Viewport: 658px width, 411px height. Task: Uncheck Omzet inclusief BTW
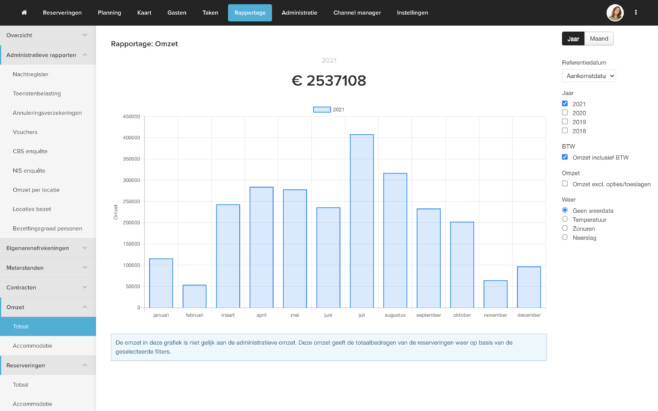tap(565, 157)
